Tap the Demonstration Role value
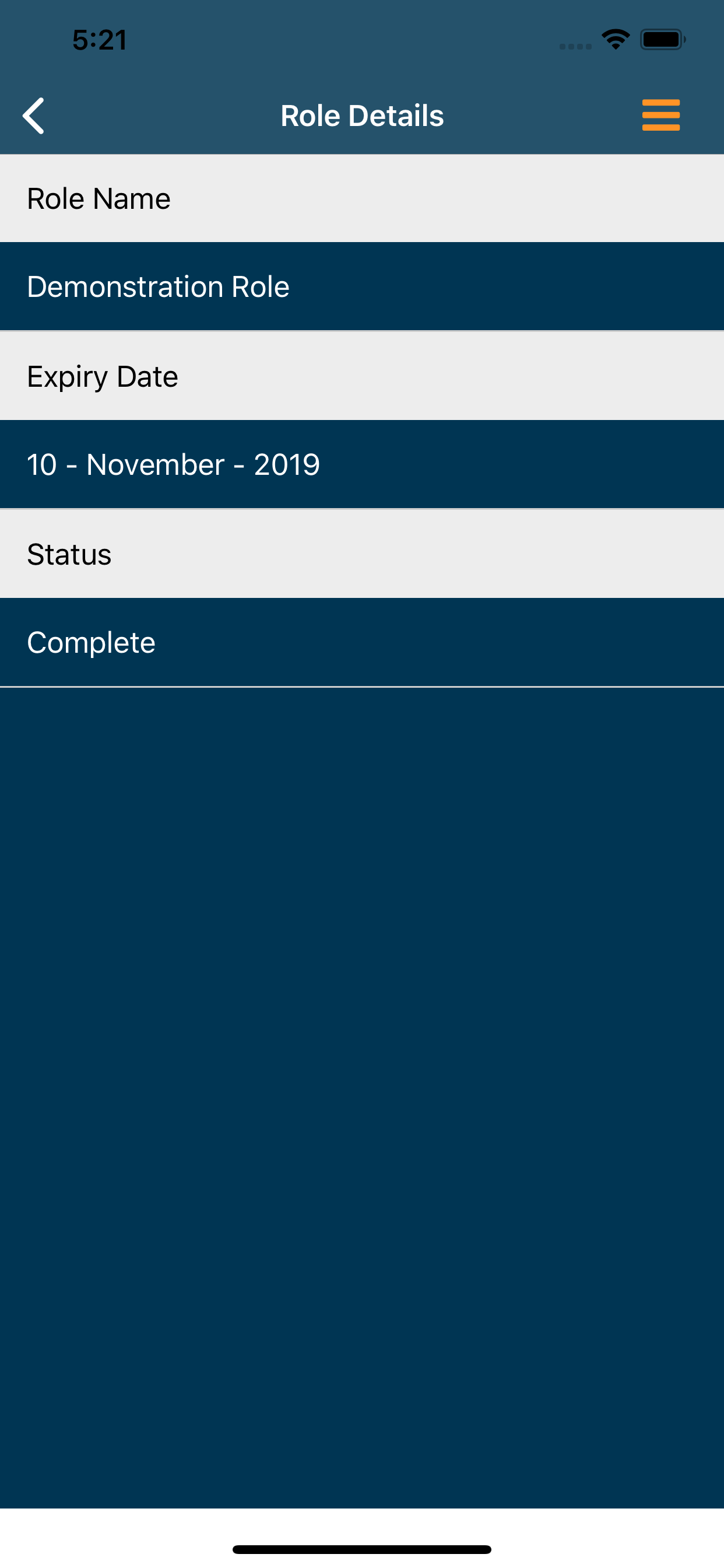This screenshot has height=1568, width=724. [158, 286]
